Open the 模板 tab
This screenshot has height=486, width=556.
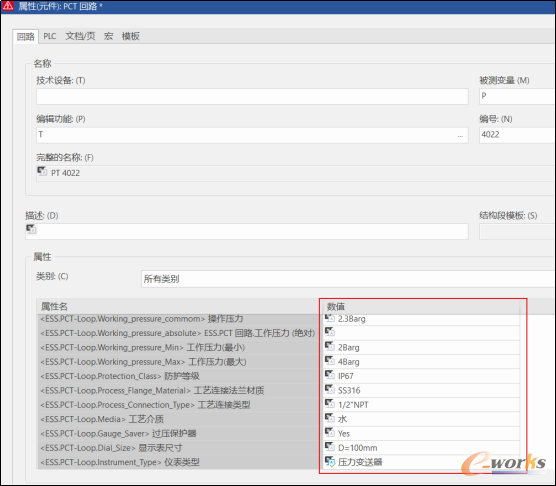click(x=130, y=36)
